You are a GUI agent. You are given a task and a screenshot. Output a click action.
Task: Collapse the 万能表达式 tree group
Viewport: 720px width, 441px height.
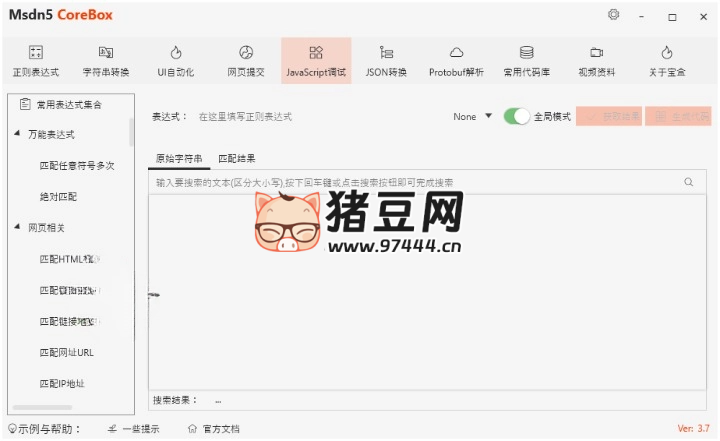pyautogui.click(x=17, y=134)
